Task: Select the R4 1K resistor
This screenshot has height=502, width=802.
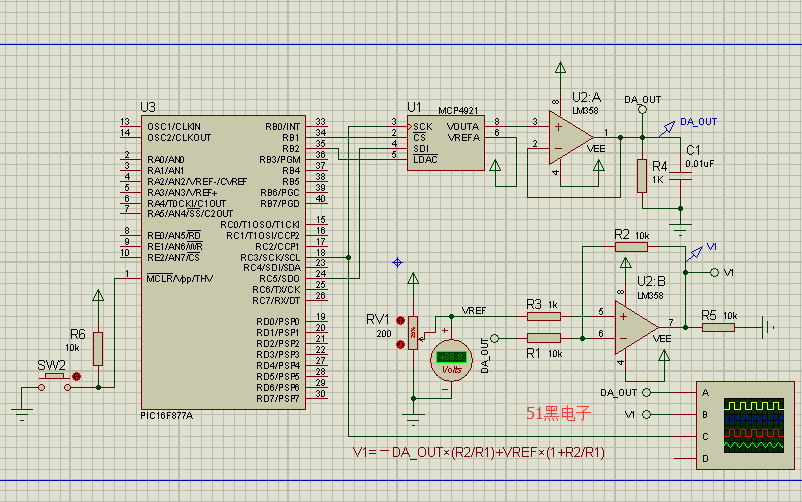Action: pyautogui.click(x=642, y=175)
